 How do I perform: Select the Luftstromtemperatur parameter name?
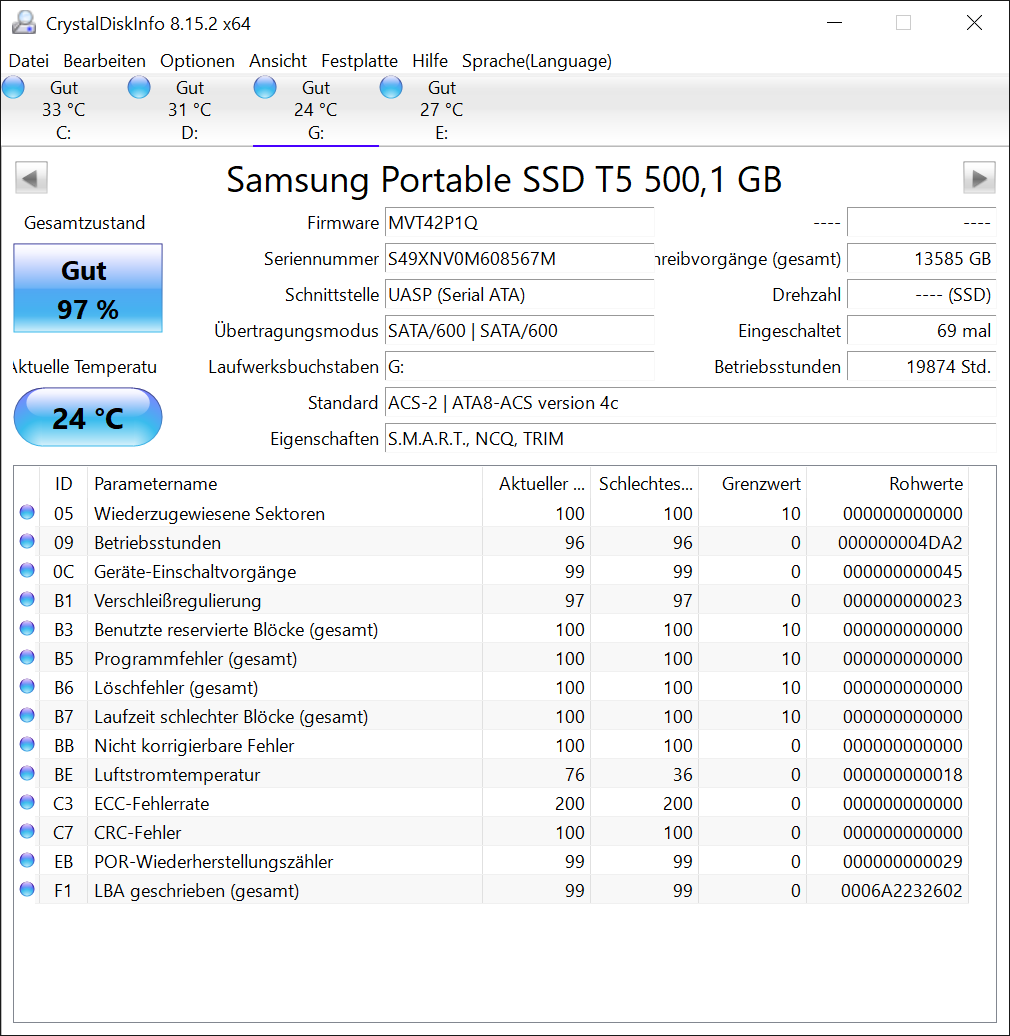[177, 774]
